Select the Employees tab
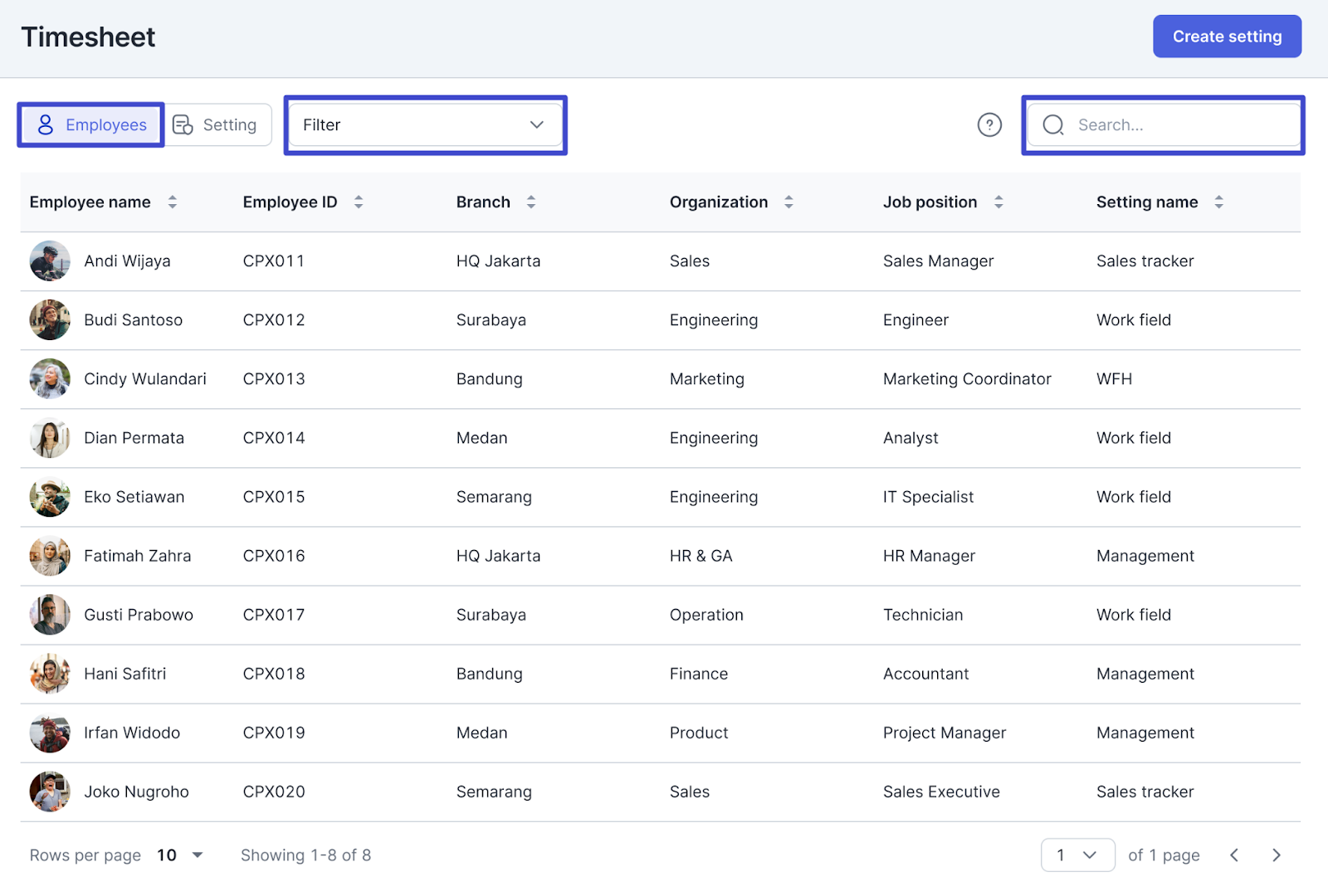The height and width of the screenshot is (896, 1328). point(90,124)
